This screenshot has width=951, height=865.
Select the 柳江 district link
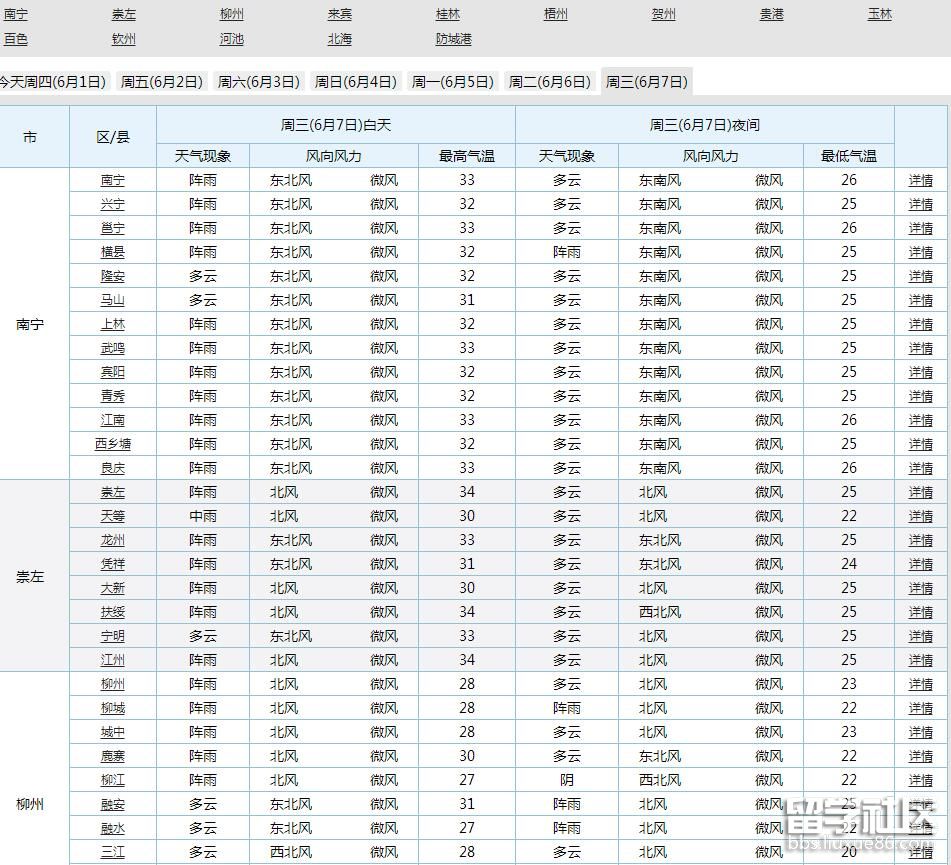click(111, 780)
